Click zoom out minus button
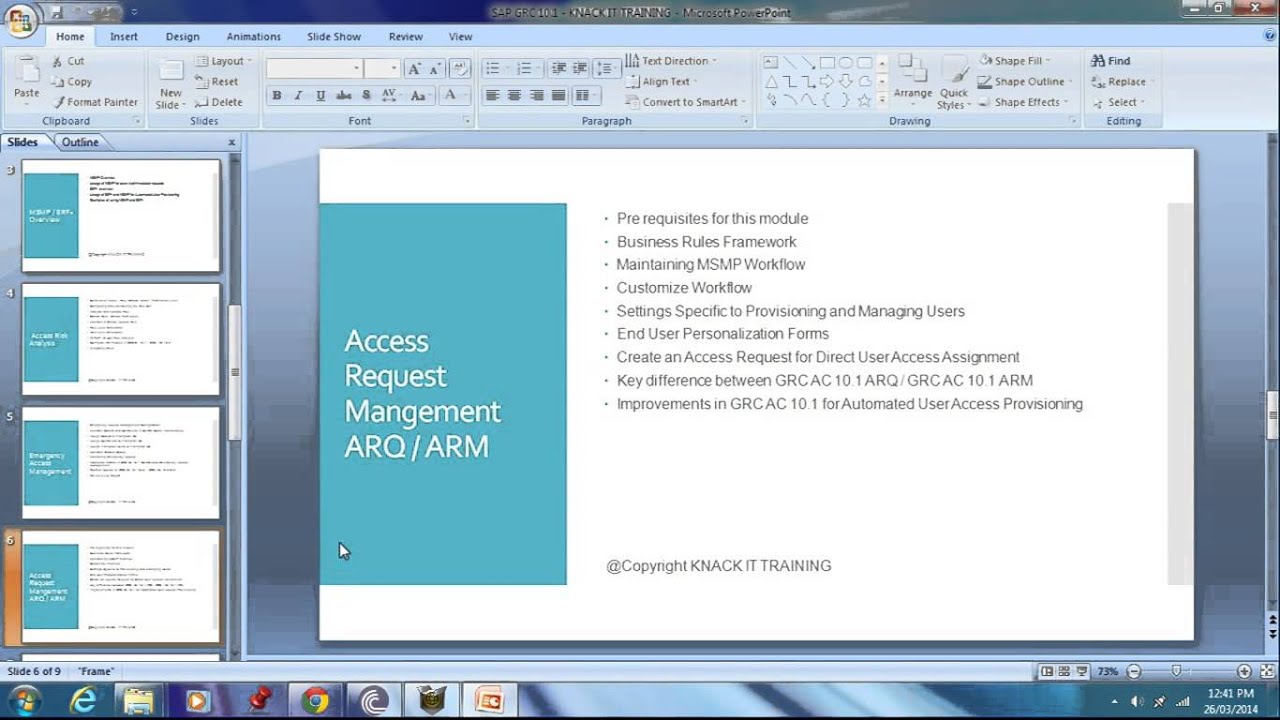The width and height of the screenshot is (1280, 720). [x=1133, y=672]
